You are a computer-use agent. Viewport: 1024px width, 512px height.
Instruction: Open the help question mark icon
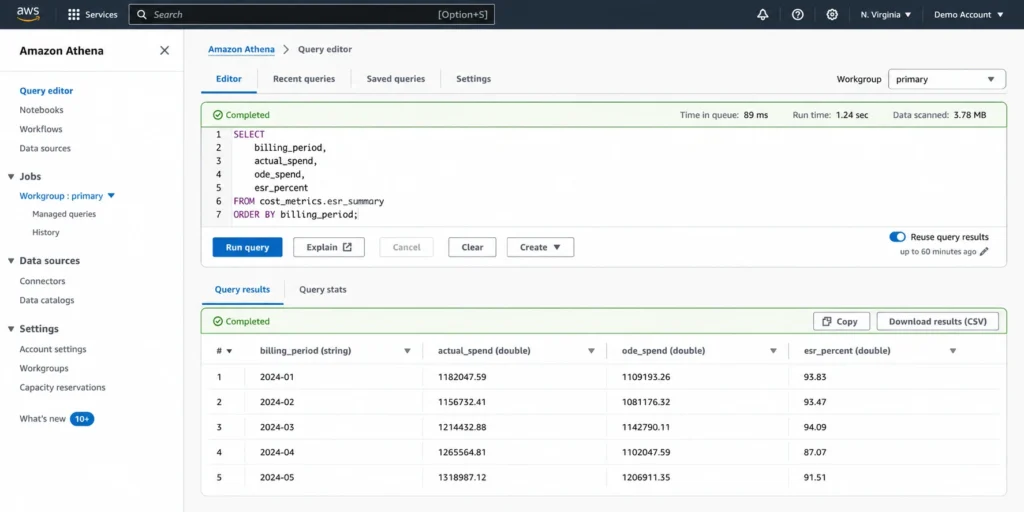point(797,14)
